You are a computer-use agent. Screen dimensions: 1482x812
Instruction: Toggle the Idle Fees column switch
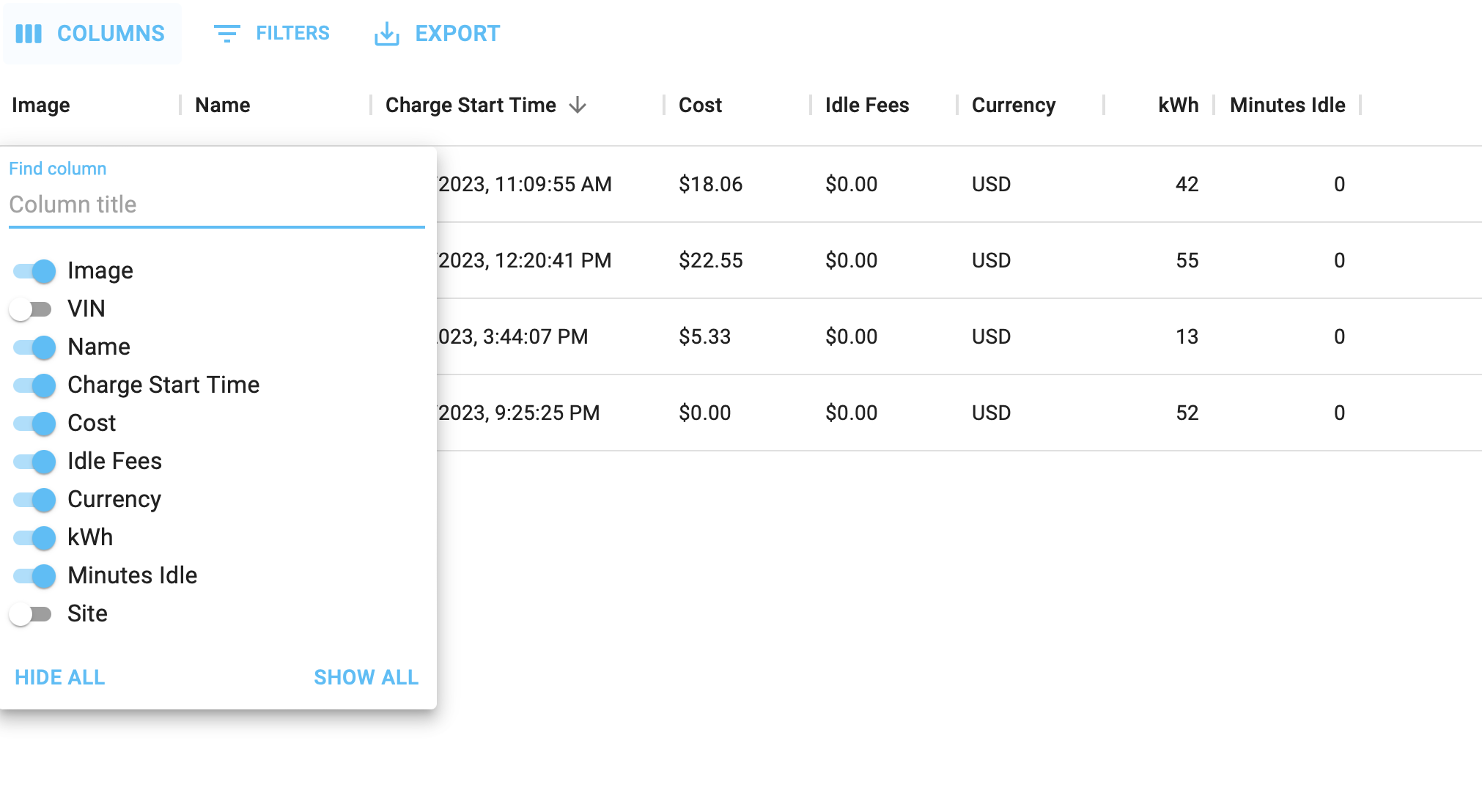[34, 462]
